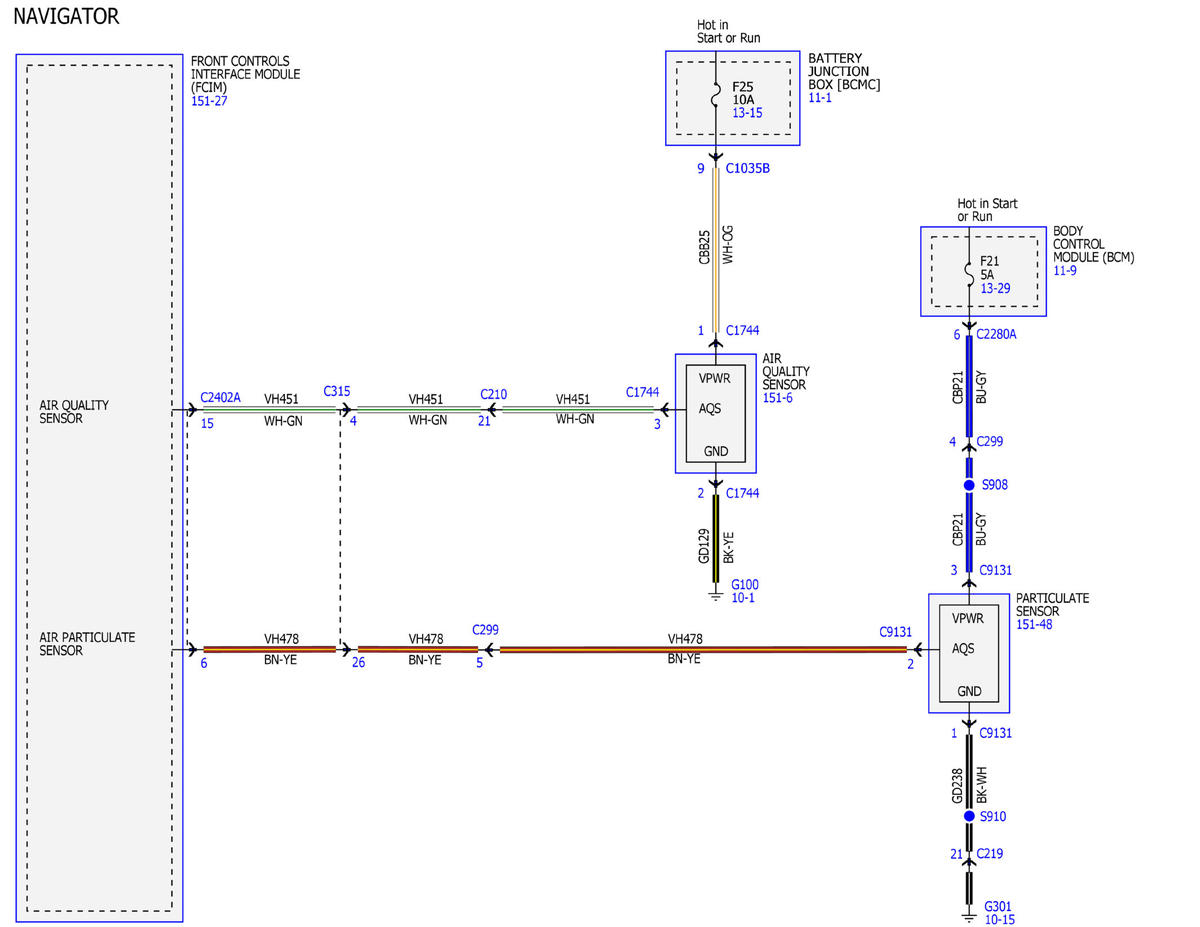The height and width of the screenshot is (927, 1200).
Task: Click the AIR PARTICULATE SENSOR pin label
Action: click(87, 644)
